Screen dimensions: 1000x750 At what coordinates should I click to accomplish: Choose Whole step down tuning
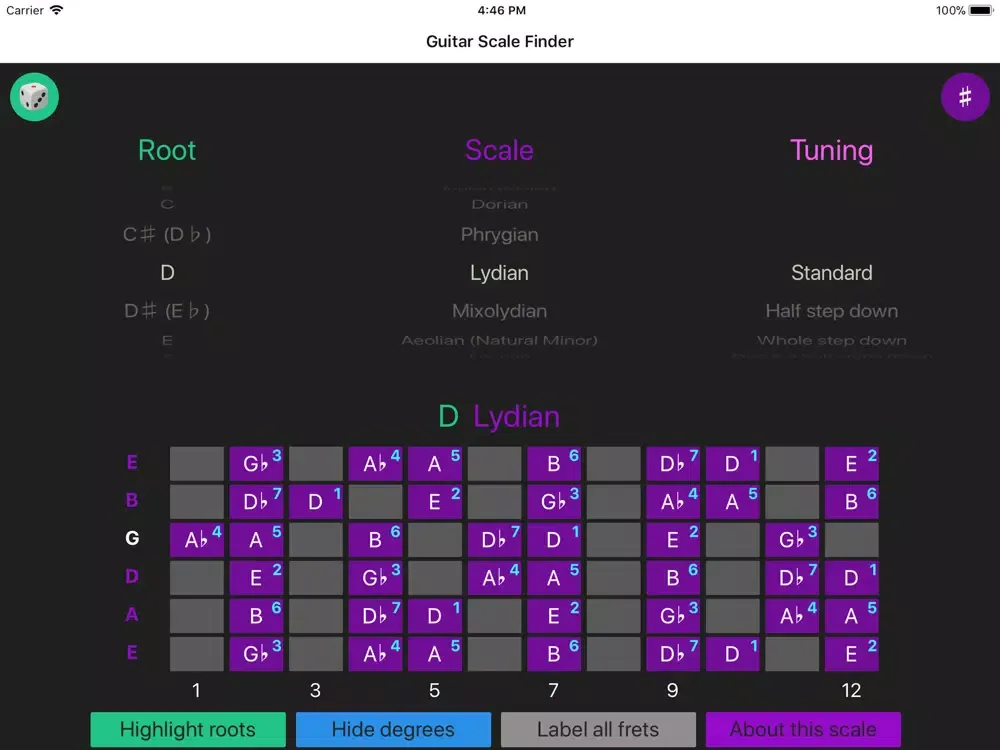point(832,341)
